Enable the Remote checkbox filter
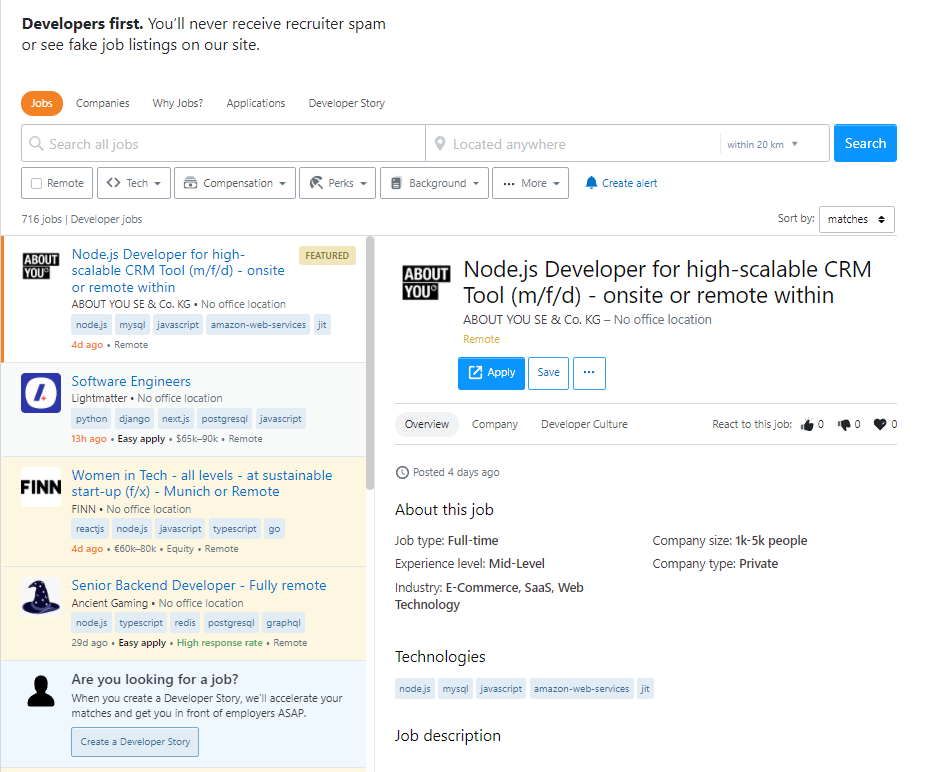Image resolution: width=938 pixels, height=772 pixels. click(x=37, y=184)
